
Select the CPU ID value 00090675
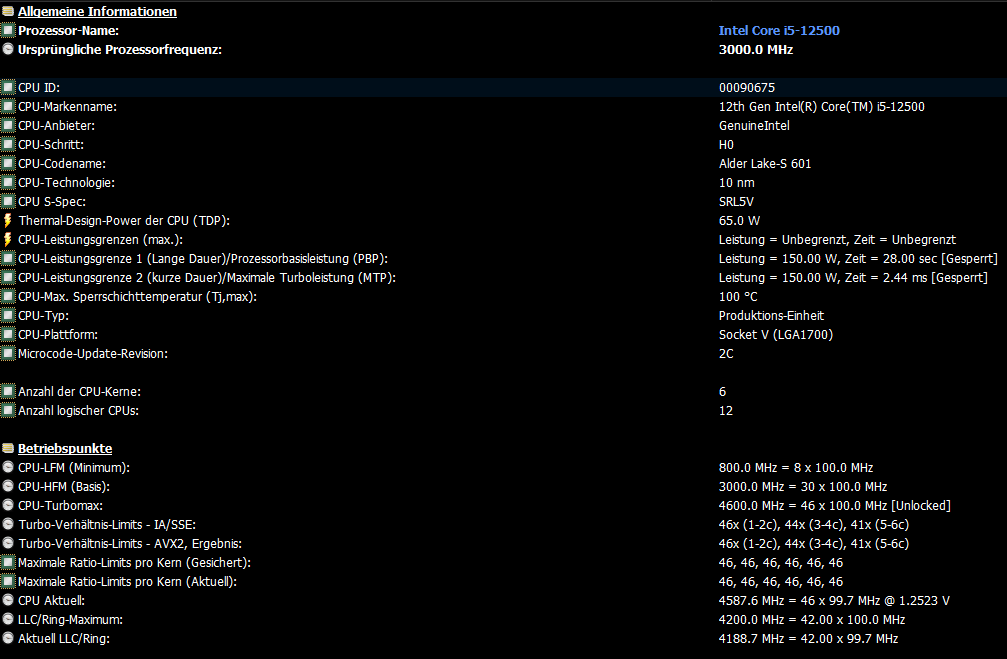(747, 87)
